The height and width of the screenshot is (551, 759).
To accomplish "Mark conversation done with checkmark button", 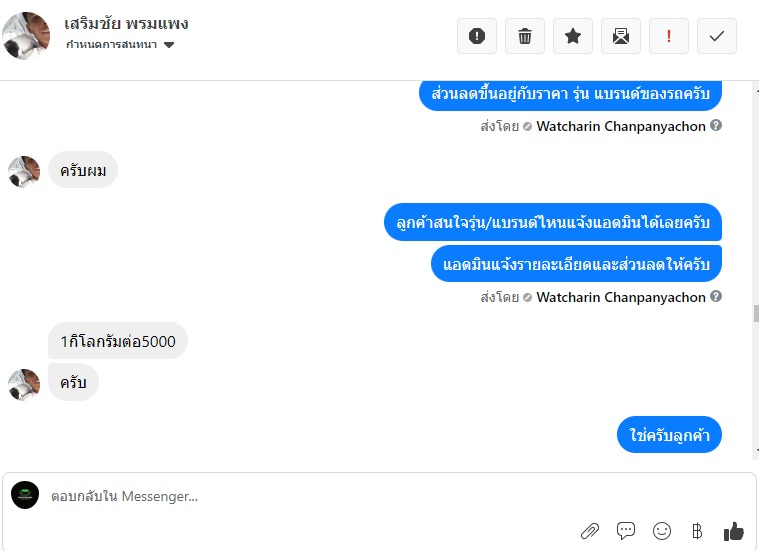I will point(717,36).
